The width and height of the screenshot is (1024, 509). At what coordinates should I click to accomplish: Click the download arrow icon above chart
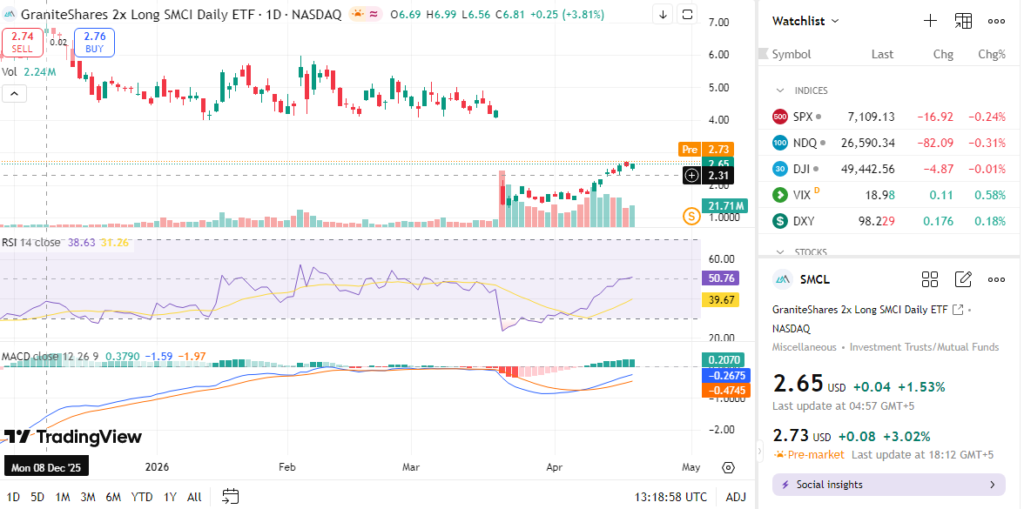(663, 14)
